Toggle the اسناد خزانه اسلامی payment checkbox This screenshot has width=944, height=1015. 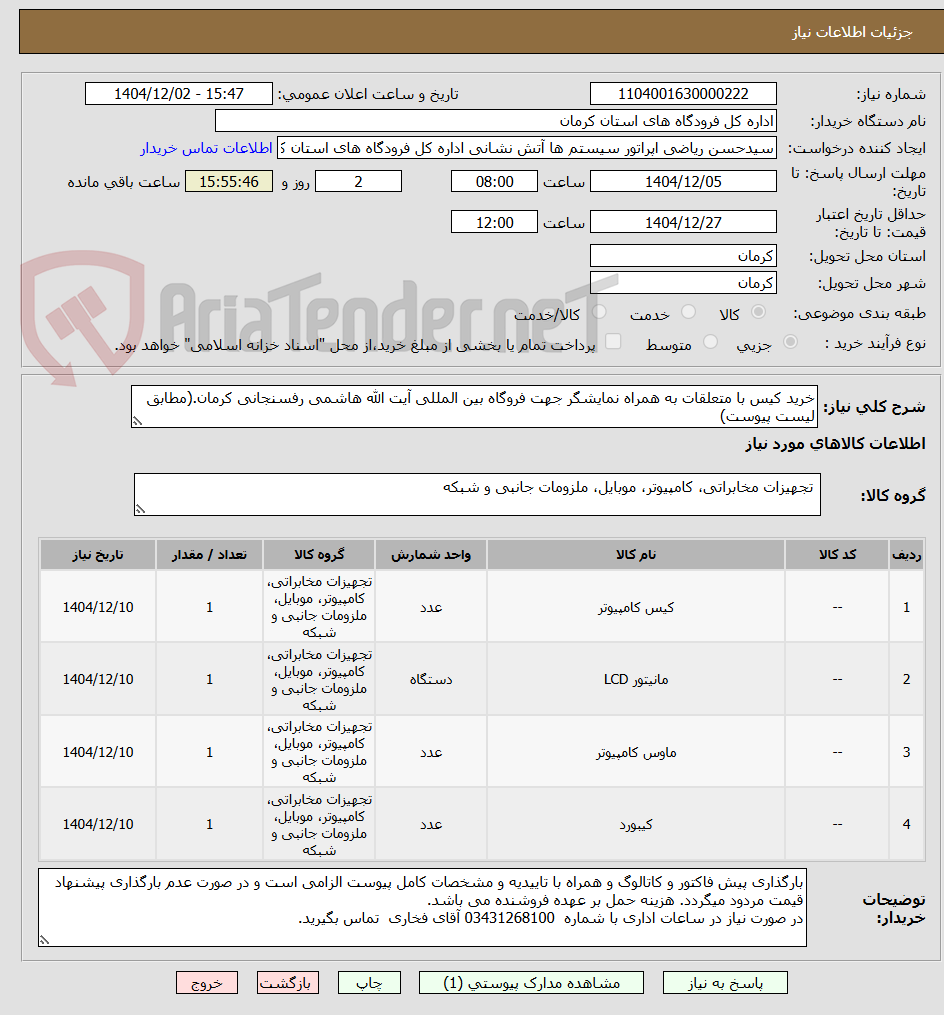point(612,341)
